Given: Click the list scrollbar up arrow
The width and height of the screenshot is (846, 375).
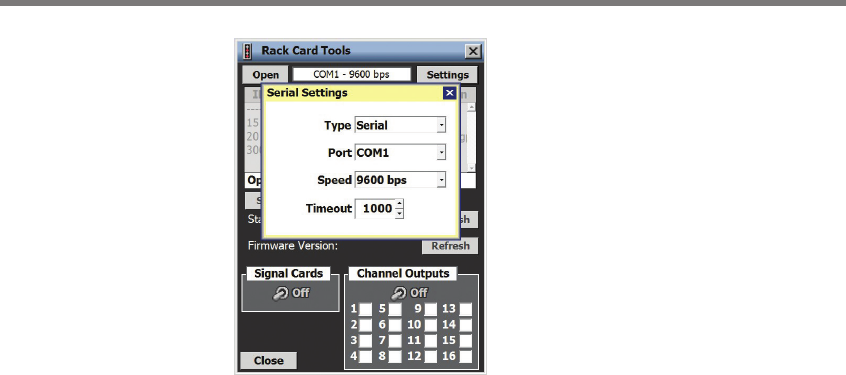Looking at the screenshot, I should point(471,107).
